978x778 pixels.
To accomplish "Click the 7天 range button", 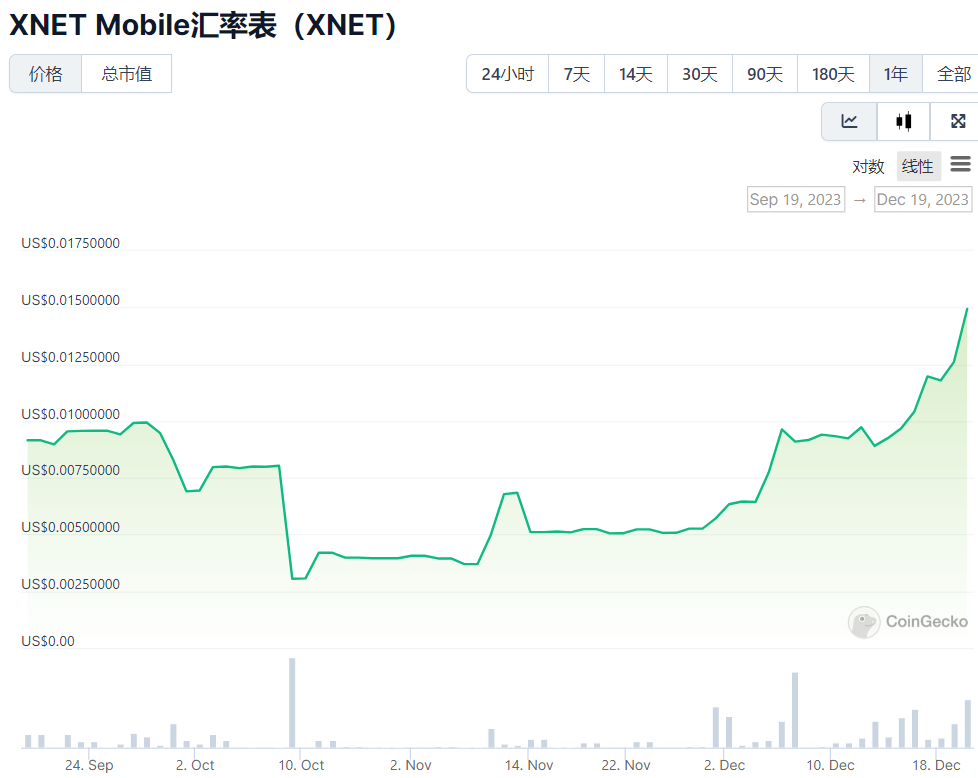I will pos(576,73).
